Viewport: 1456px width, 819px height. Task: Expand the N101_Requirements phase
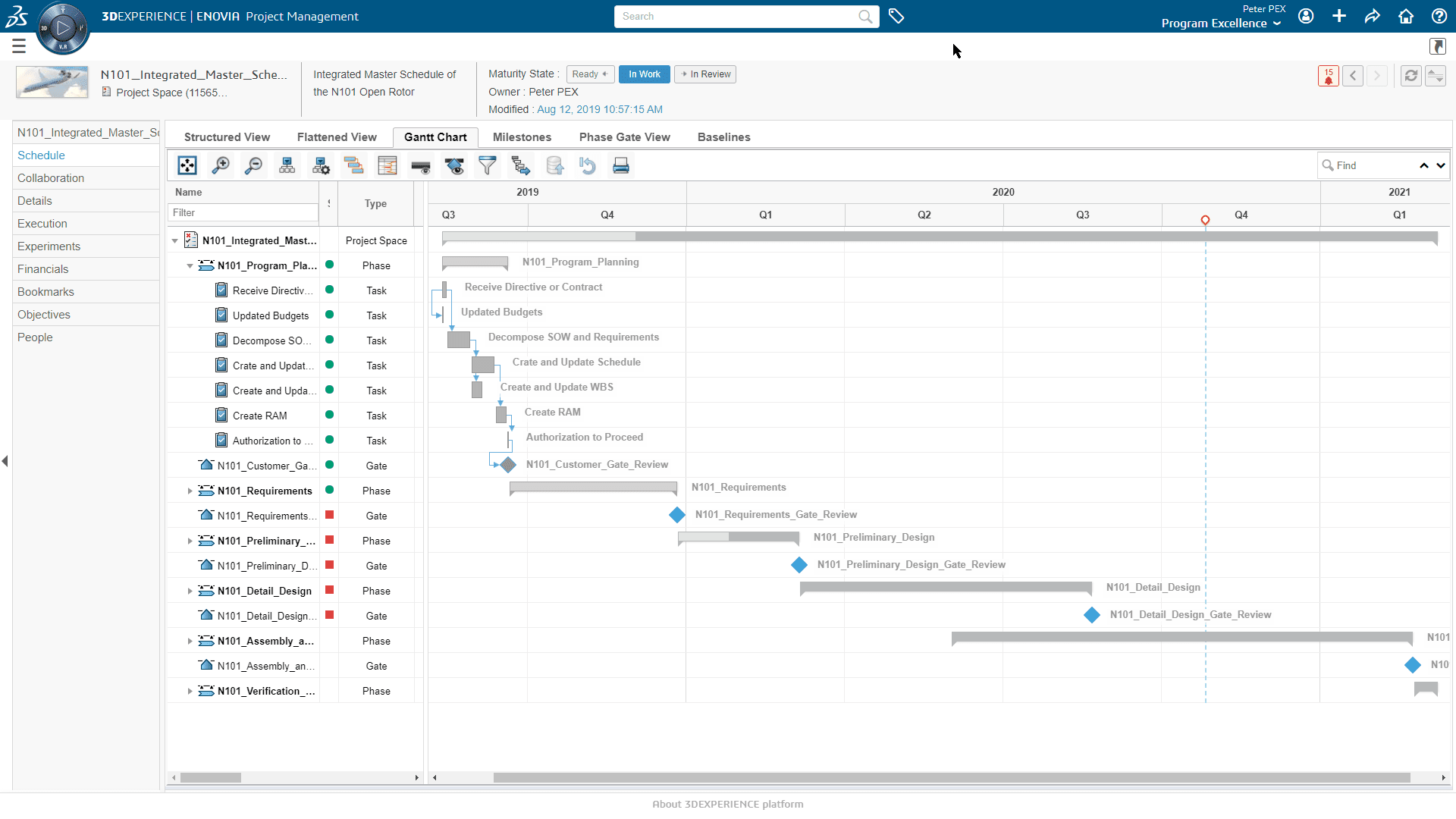click(x=190, y=491)
